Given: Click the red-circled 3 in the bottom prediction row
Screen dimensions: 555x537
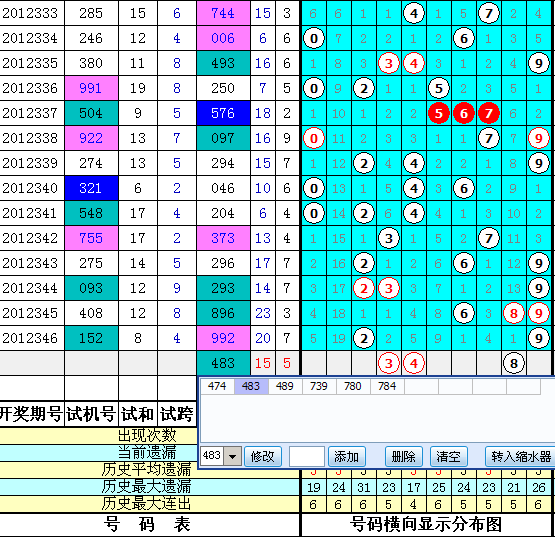Looking at the screenshot, I should pos(389,364).
